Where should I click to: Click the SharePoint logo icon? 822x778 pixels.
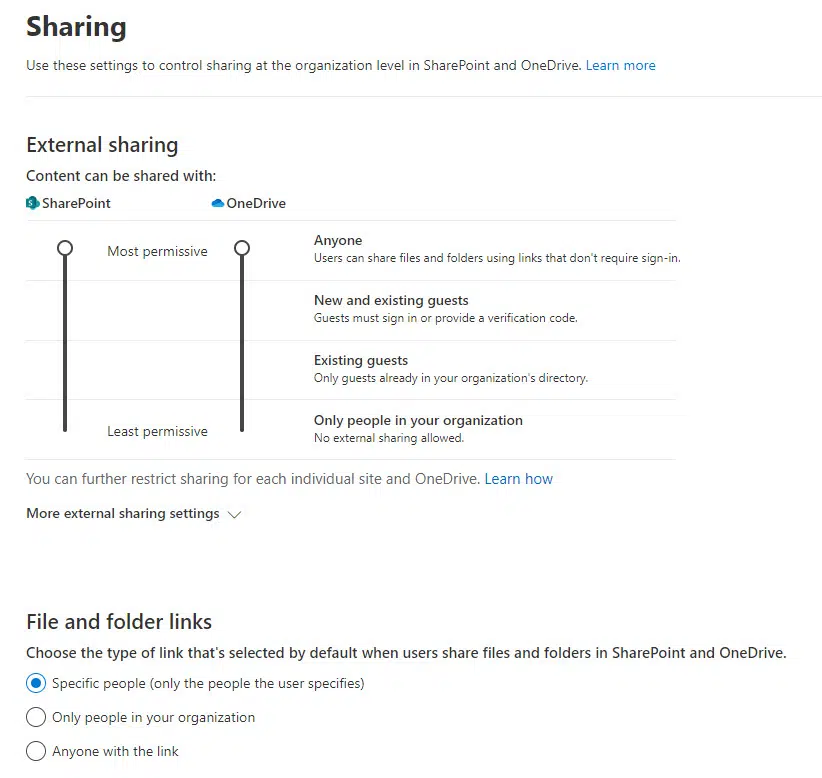point(33,203)
